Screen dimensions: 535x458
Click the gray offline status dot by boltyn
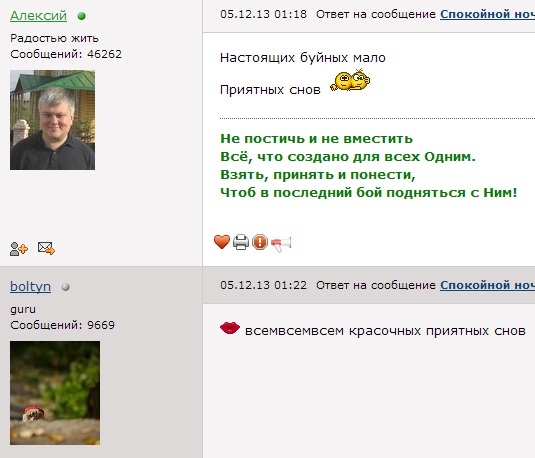[66, 287]
